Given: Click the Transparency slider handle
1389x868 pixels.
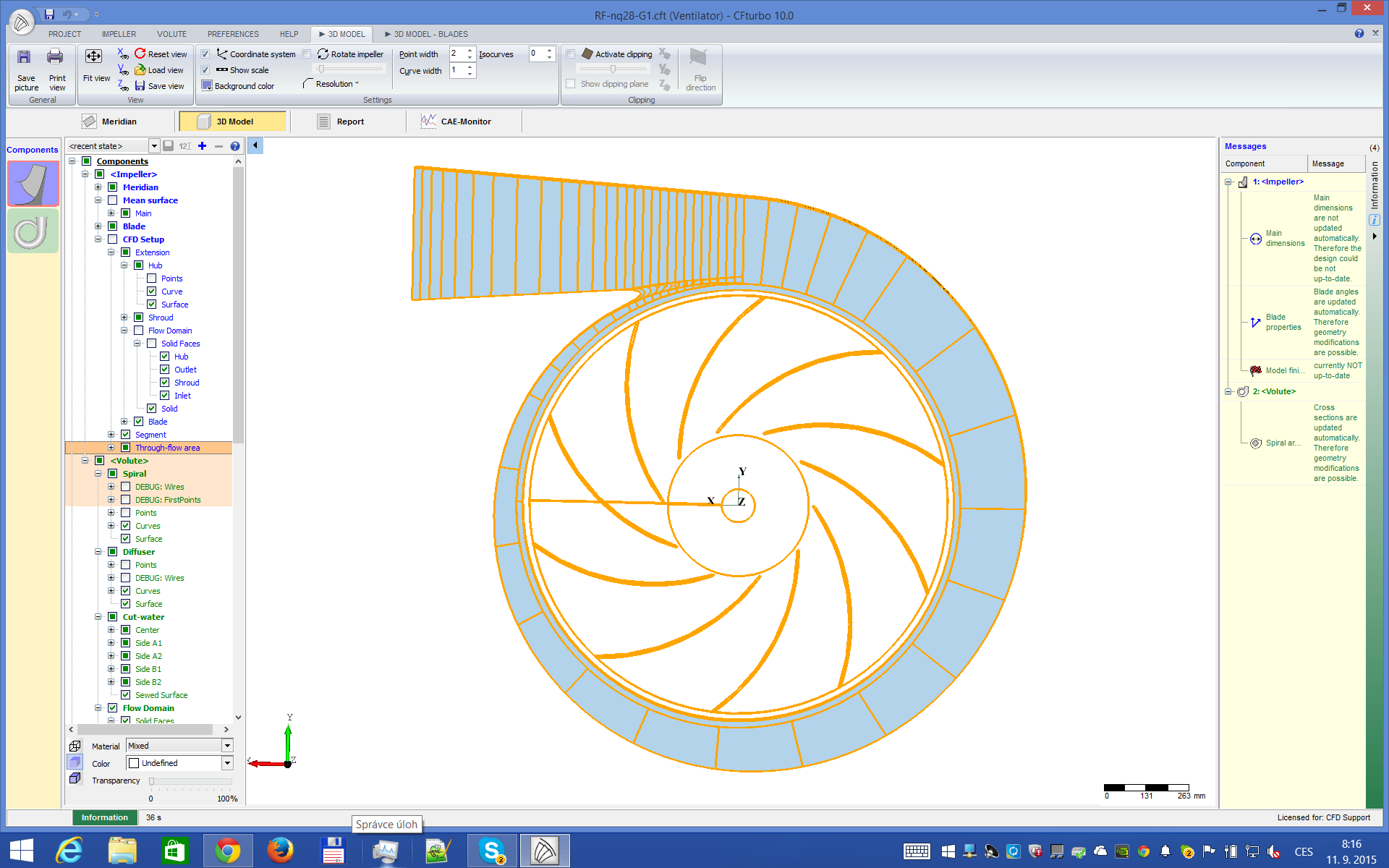Looking at the screenshot, I should pyautogui.click(x=151, y=782).
